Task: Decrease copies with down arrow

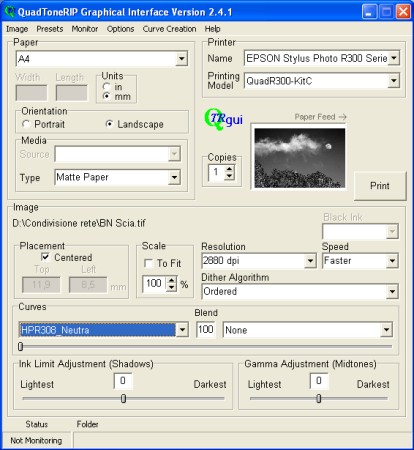Action: coord(229,176)
